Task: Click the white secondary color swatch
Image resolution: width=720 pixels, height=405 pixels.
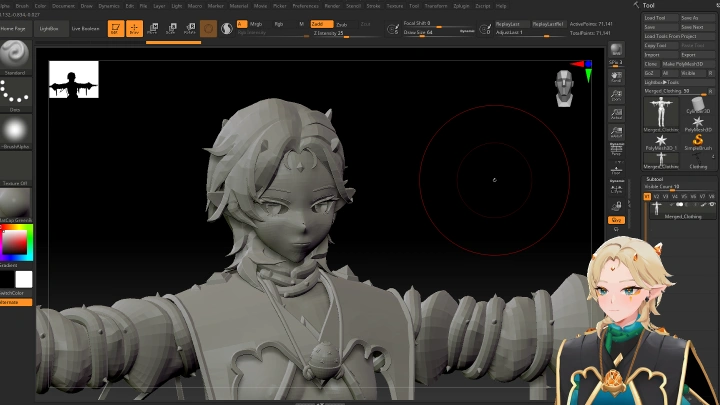Action: click(x=24, y=279)
